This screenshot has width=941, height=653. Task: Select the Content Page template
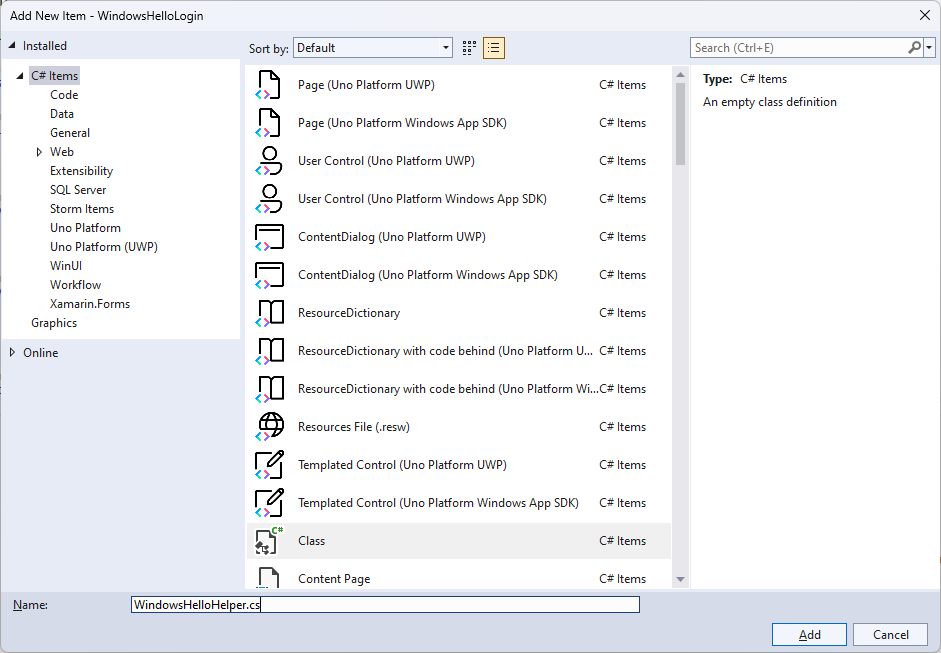pos(335,579)
